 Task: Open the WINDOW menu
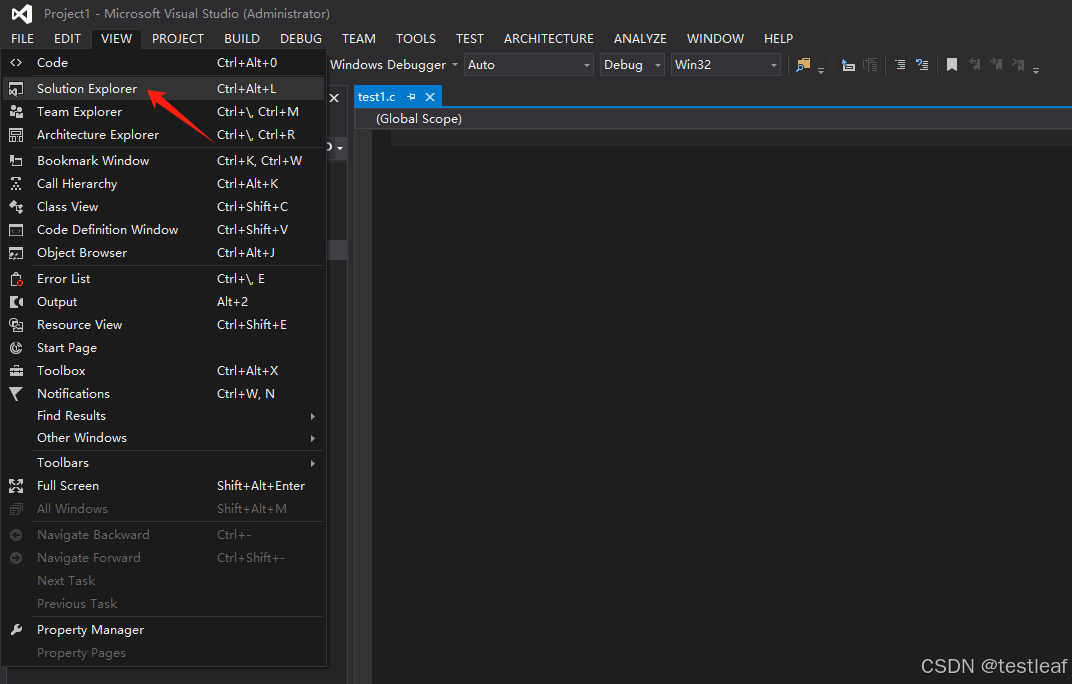click(x=715, y=39)
